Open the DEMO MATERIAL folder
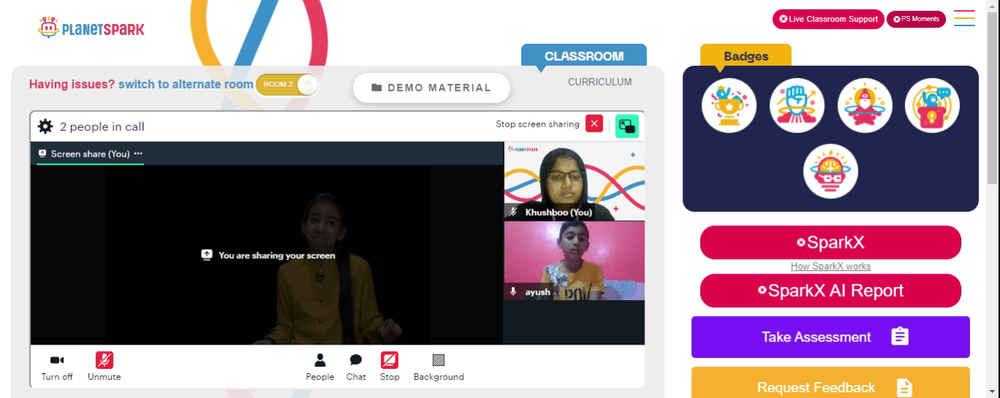1000x398 pixels. [x=432, y=88]
